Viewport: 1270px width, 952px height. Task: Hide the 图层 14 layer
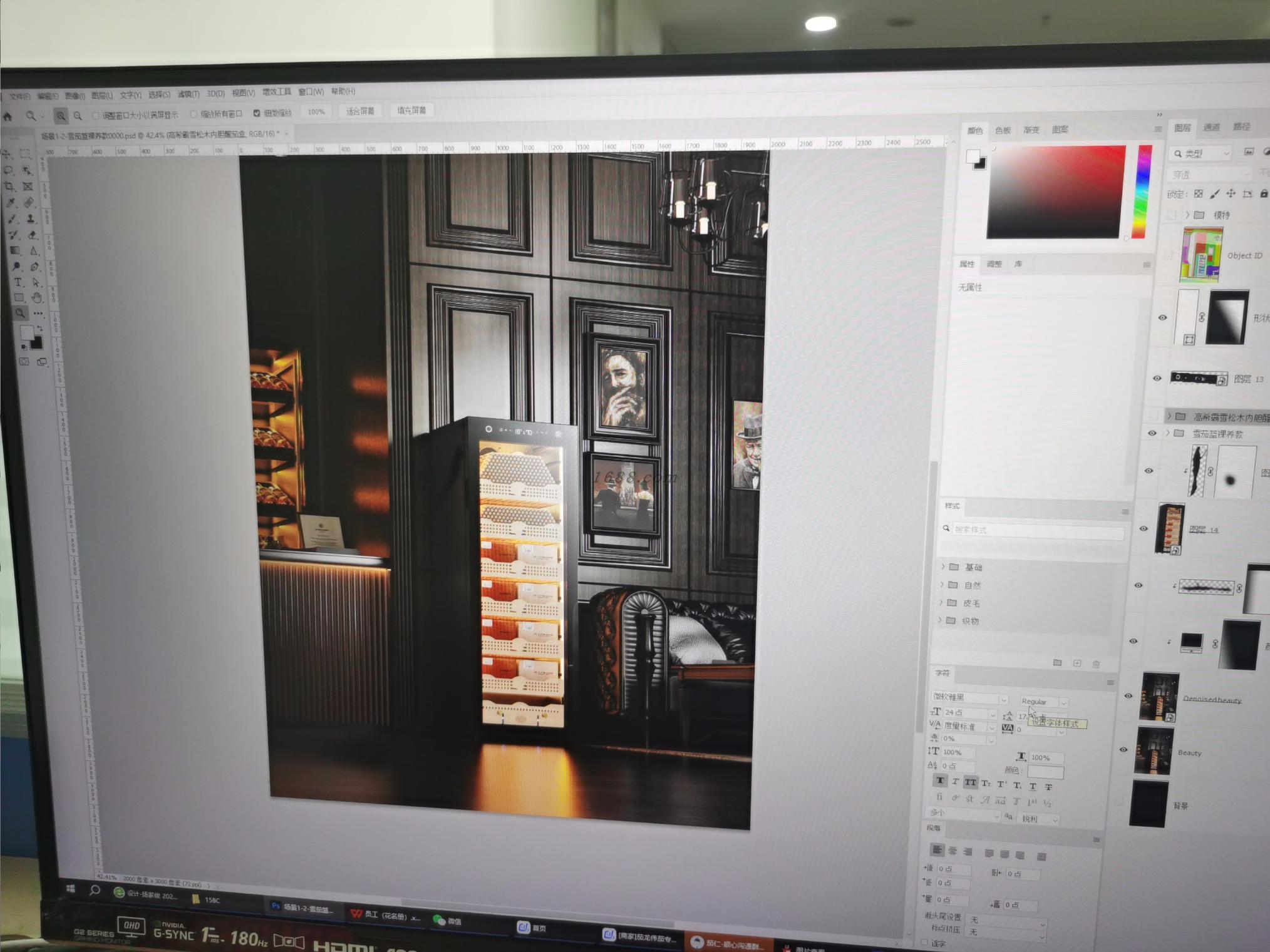[1144, 529]
